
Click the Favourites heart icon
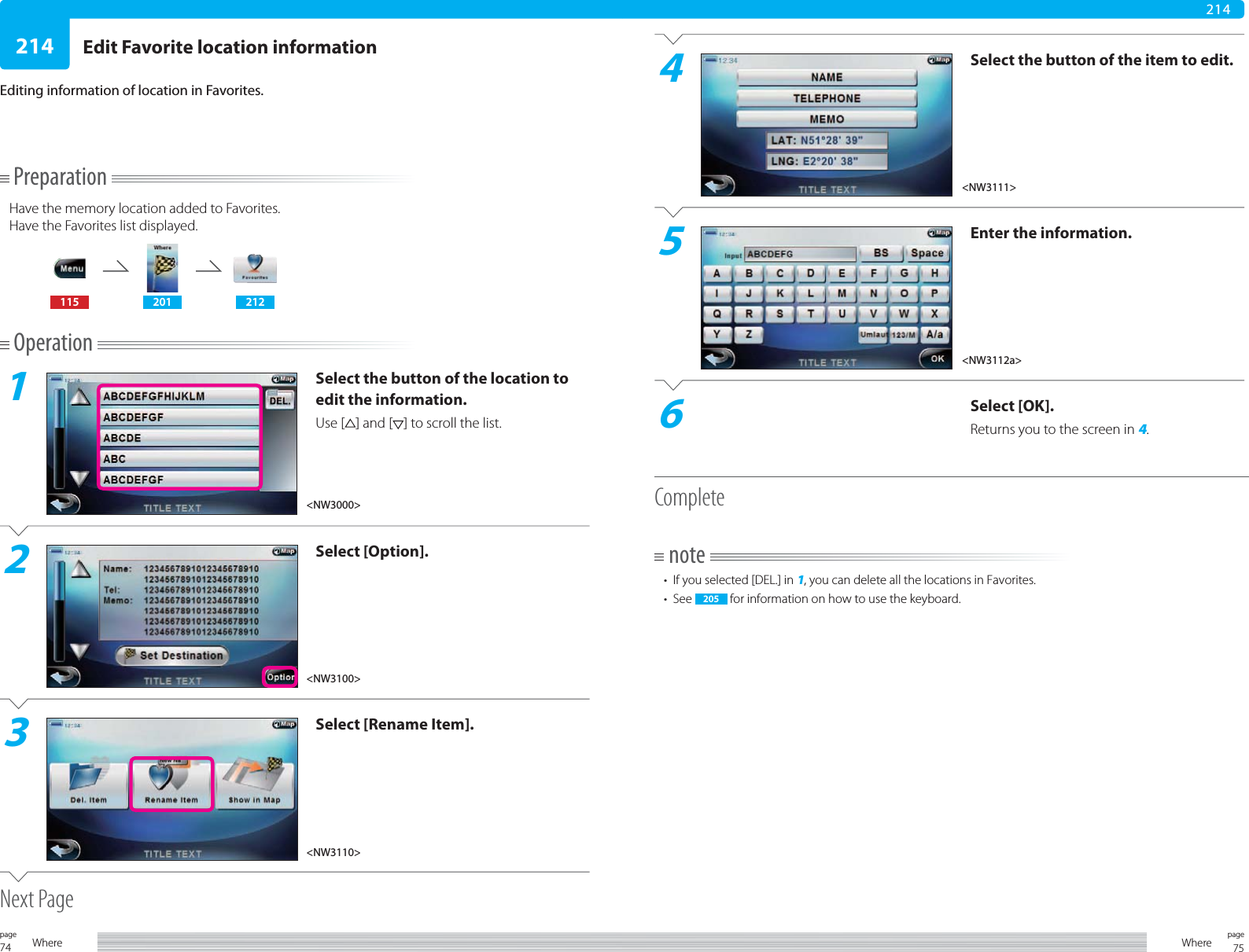(255, 269)
